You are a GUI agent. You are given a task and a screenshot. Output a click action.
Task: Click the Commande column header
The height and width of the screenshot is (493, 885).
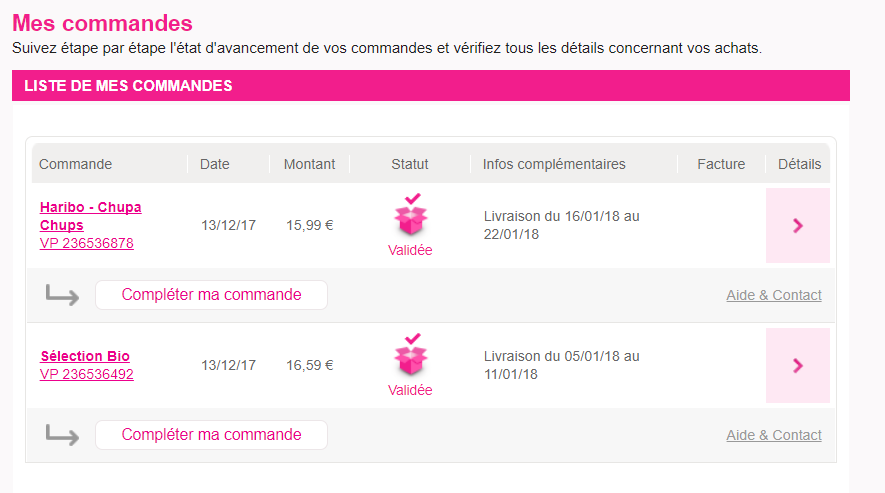pyautogui.click(x=76, y=164)
